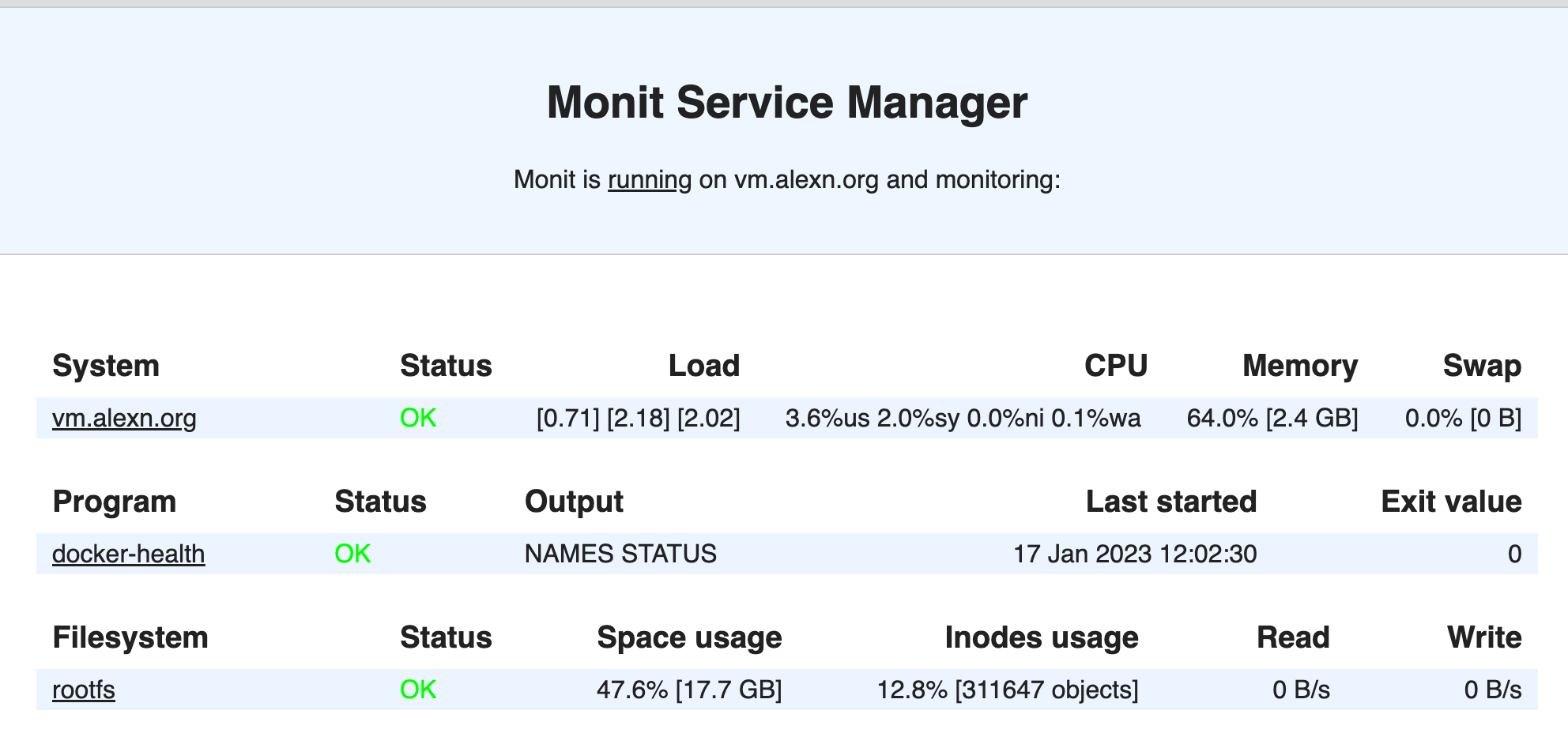1568x733 pixels.
Task: Click the OK status of vm.alexn.org
Action: (419, 419)
